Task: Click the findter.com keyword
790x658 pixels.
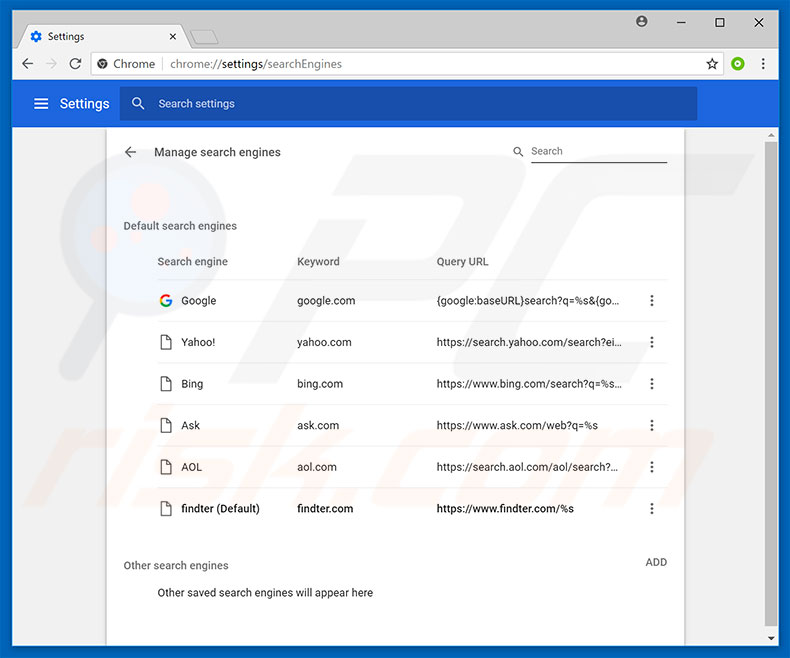Action: pyautogui.click(x=325, y=509)
